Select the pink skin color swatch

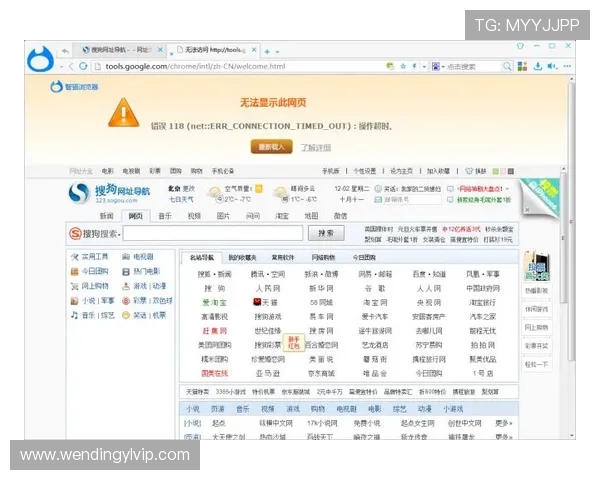pos(503,171)
